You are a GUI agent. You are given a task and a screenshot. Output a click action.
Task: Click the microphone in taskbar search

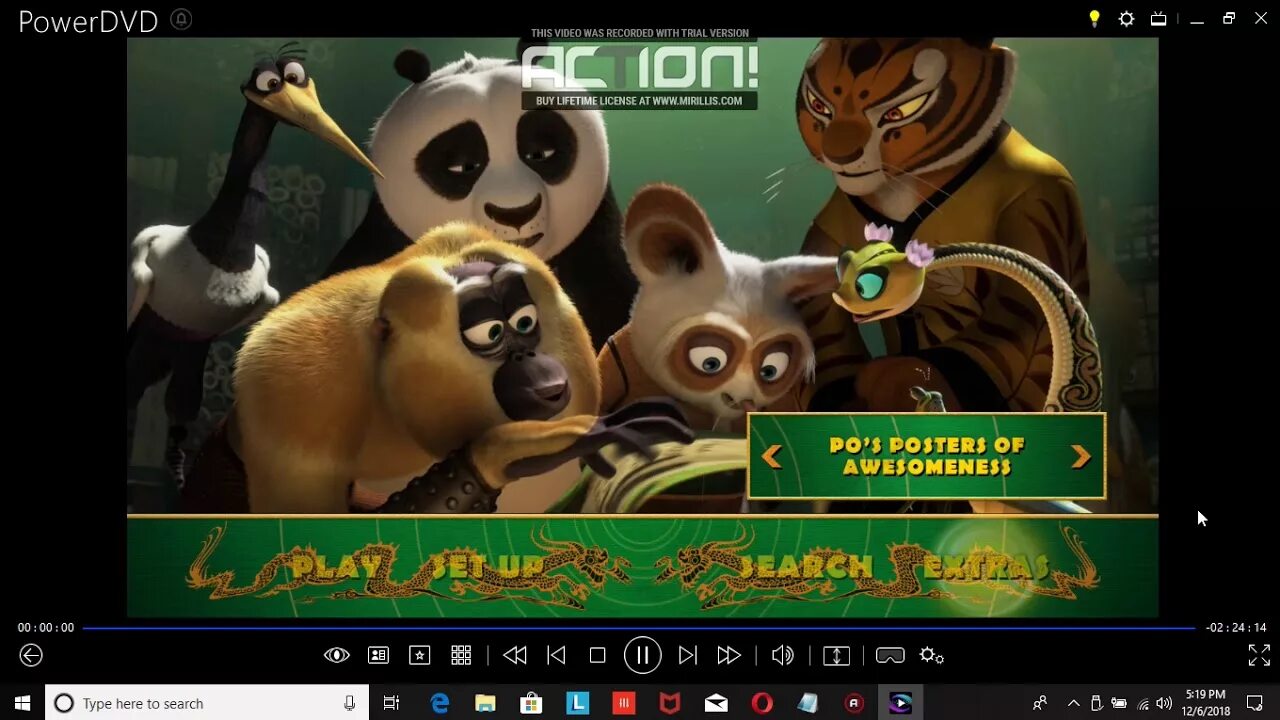click(x=349, y=703)
